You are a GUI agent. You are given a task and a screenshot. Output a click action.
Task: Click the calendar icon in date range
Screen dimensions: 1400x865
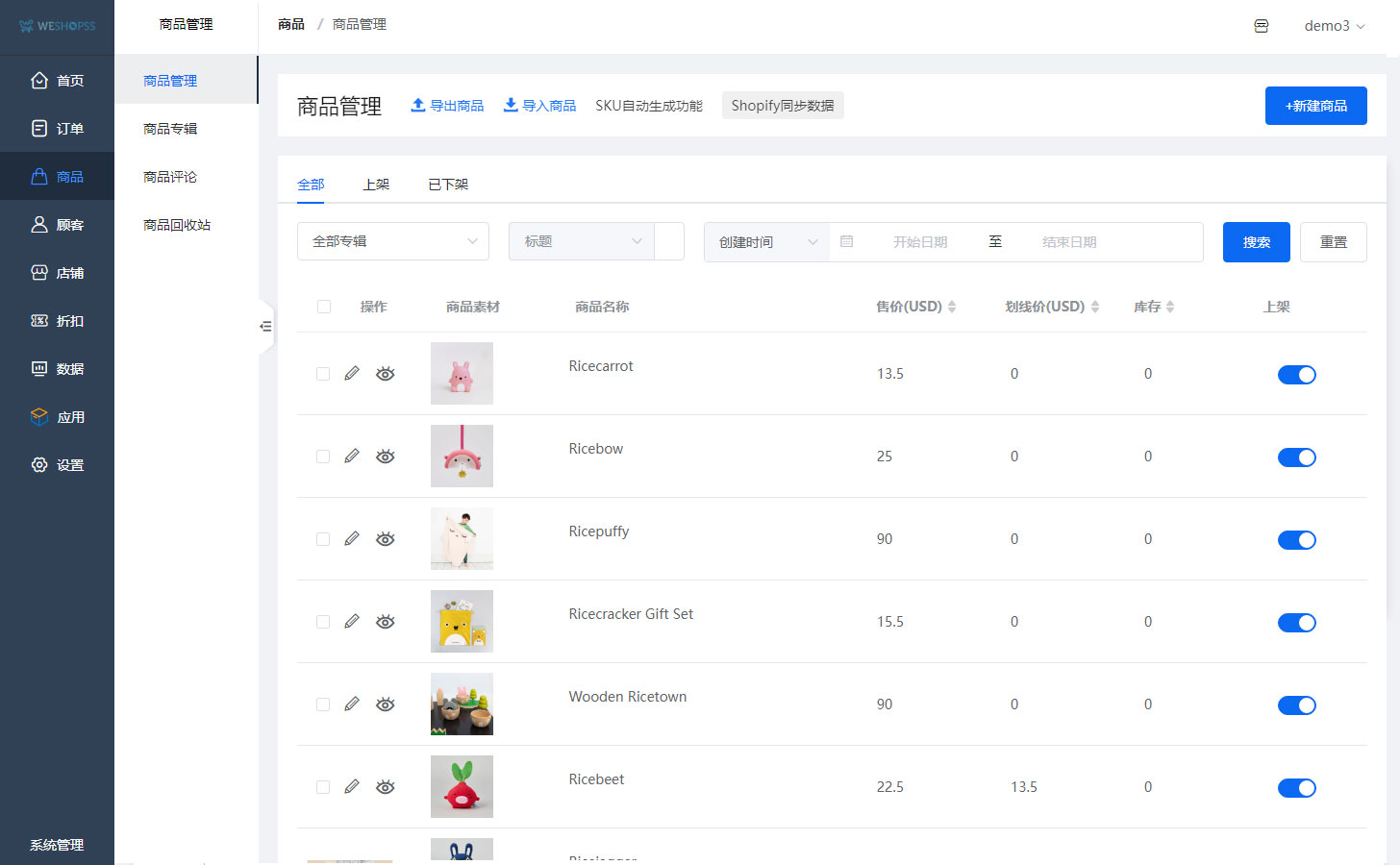[847, 242]
